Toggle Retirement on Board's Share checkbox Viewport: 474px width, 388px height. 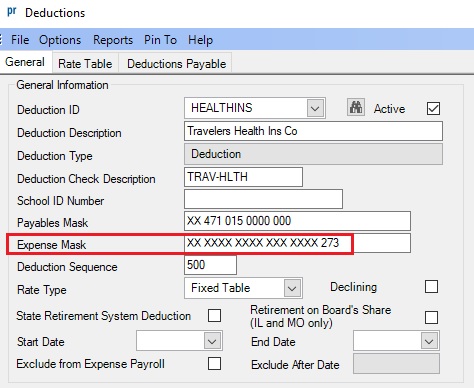[x=431, y=317]
